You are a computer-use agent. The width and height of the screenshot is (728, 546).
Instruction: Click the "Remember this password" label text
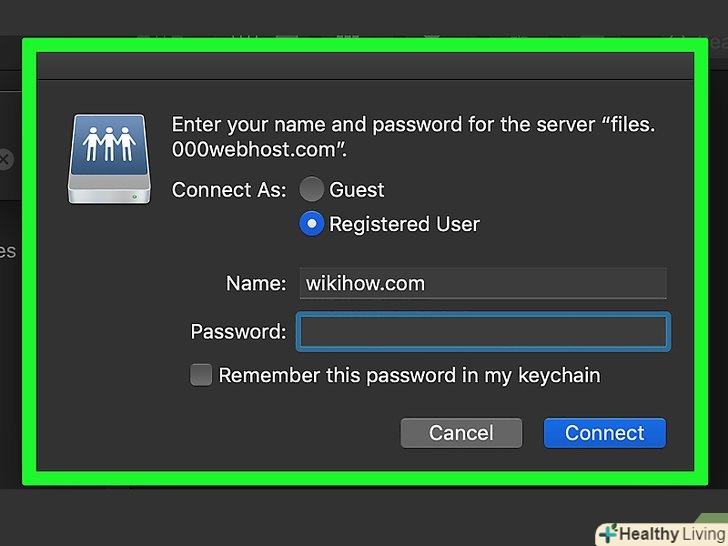tap(409, 376)
